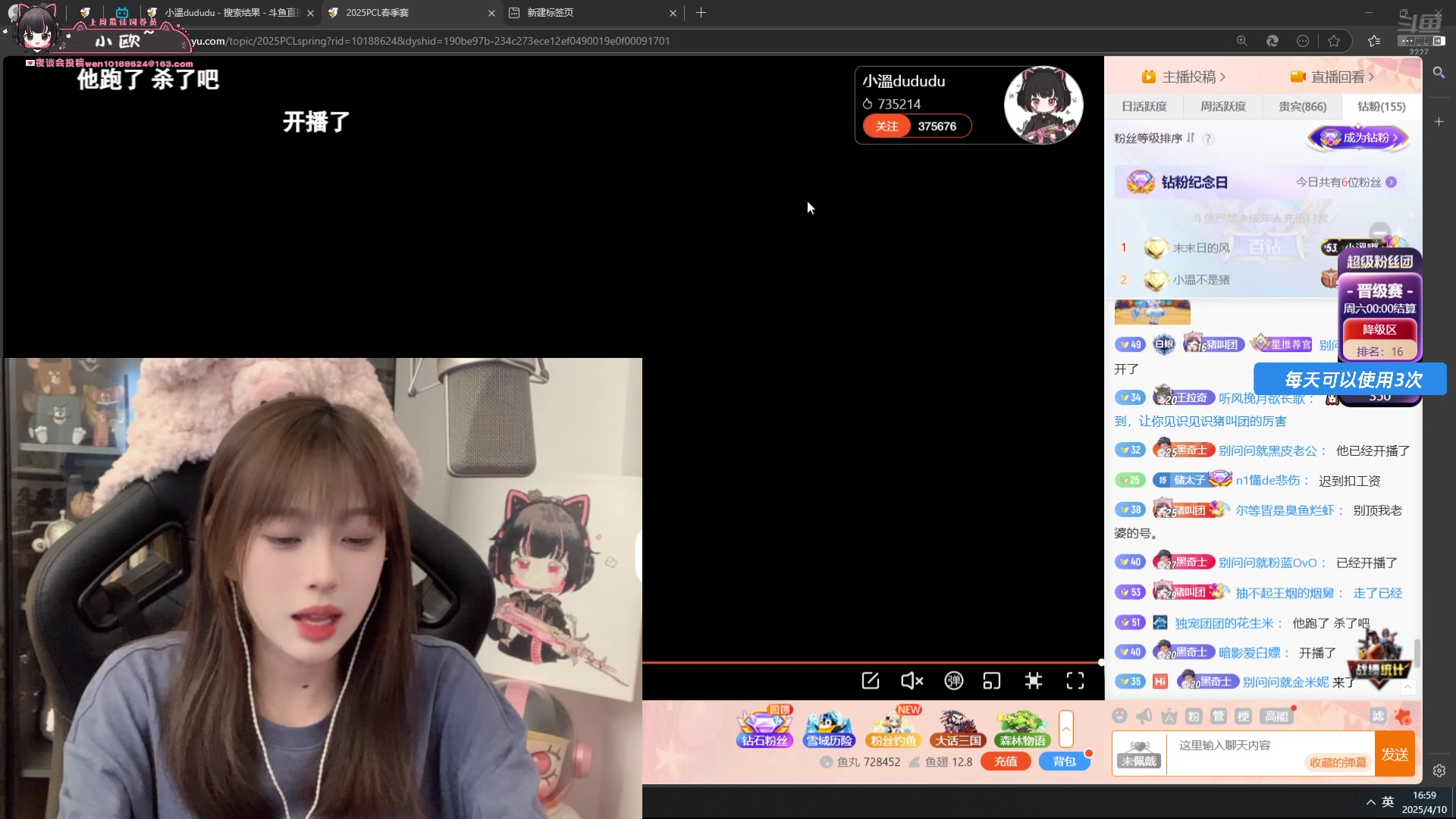Open the 滤 chat filter settings

1378,716
